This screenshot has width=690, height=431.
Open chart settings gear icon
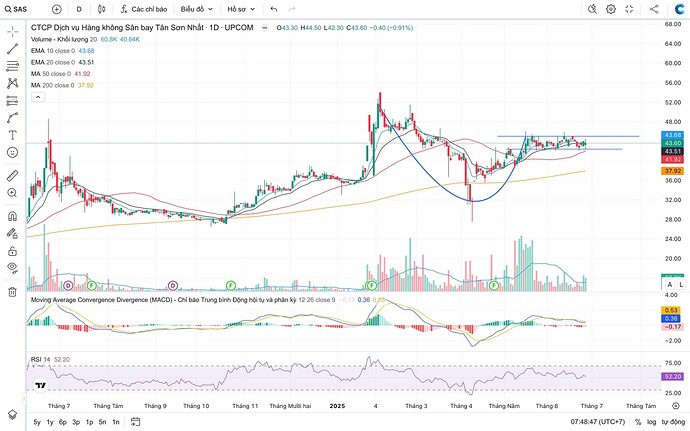tap(611, 9)
